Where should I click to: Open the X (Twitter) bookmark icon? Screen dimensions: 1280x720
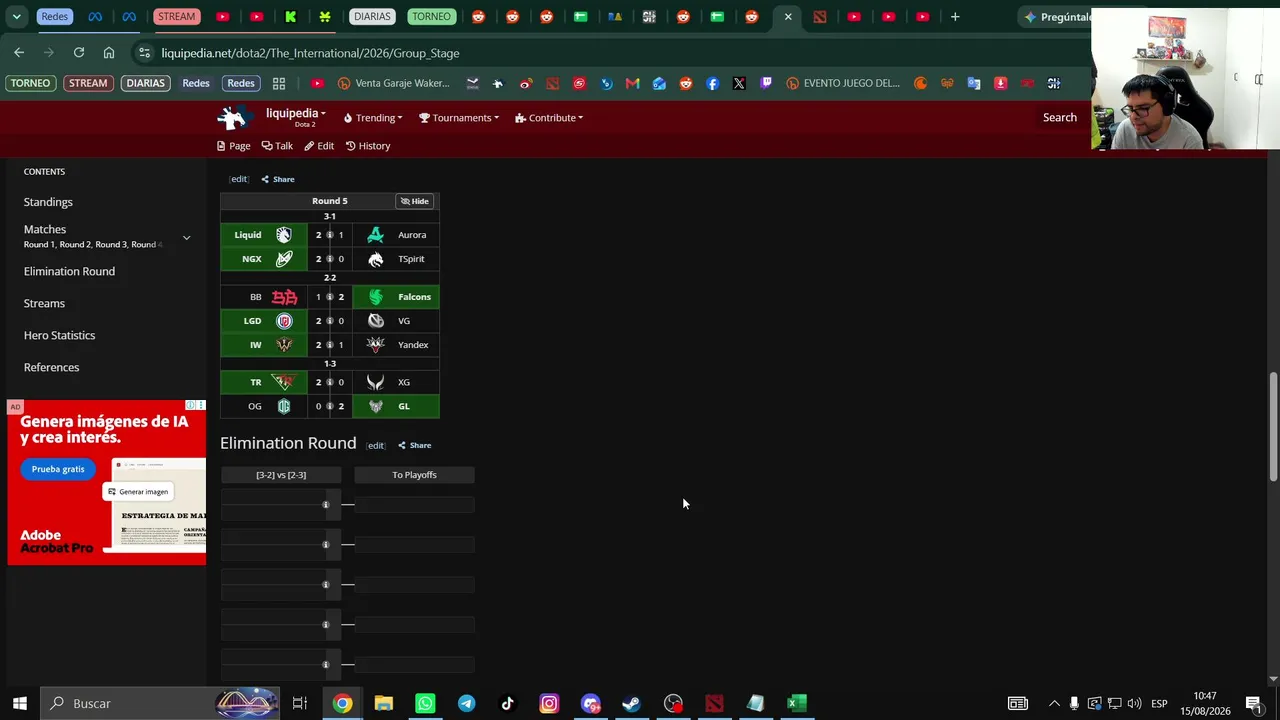coord(739,83)
